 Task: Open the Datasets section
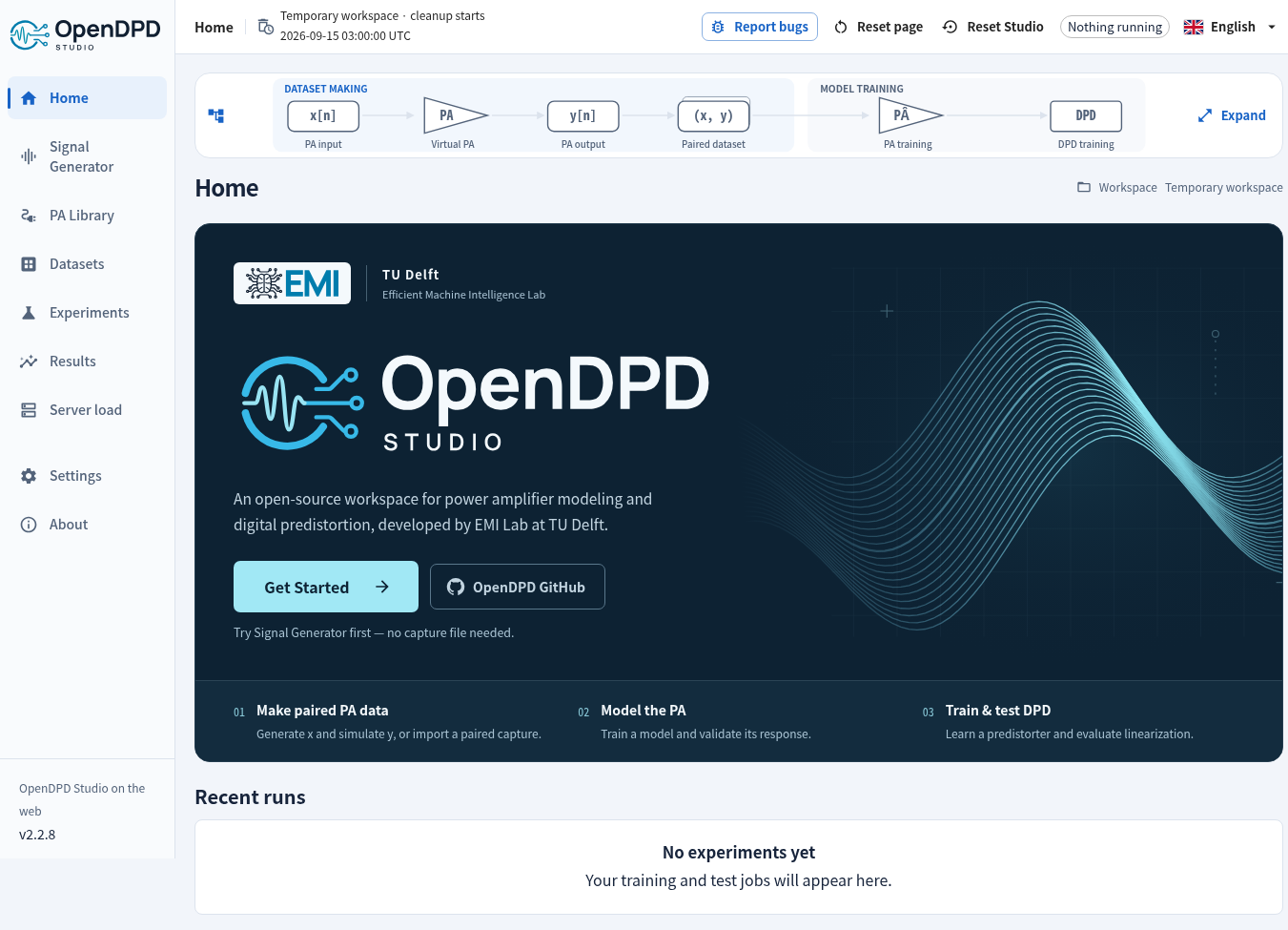pyautogui.click(x=87, y=264)
